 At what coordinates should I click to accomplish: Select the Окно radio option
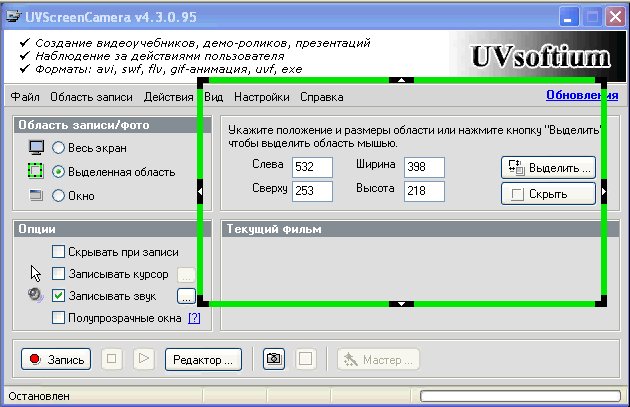tap(58, 196)
